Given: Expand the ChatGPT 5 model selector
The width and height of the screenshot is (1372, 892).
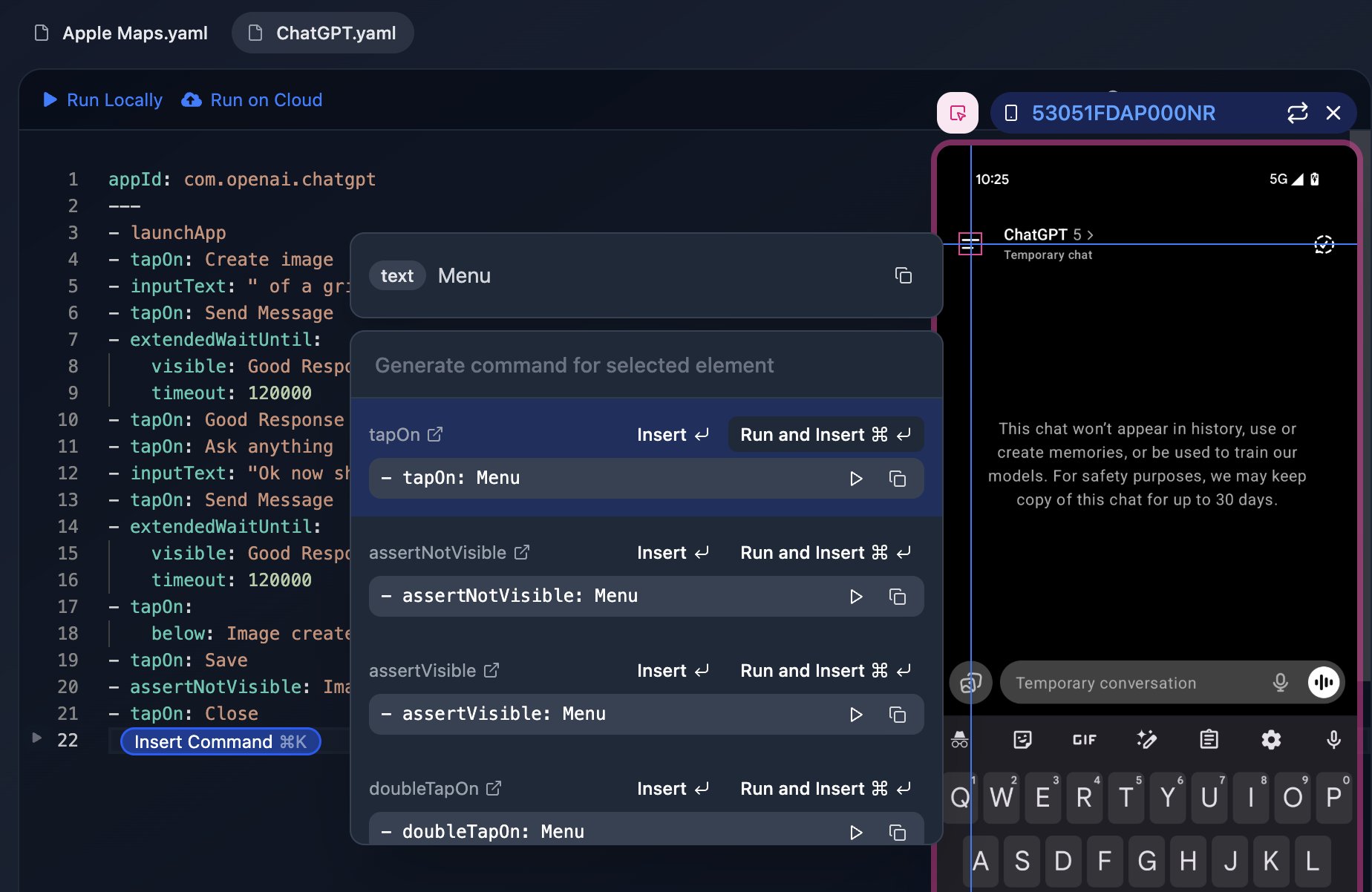Looking at the screenshot, I should [1048, 235].
